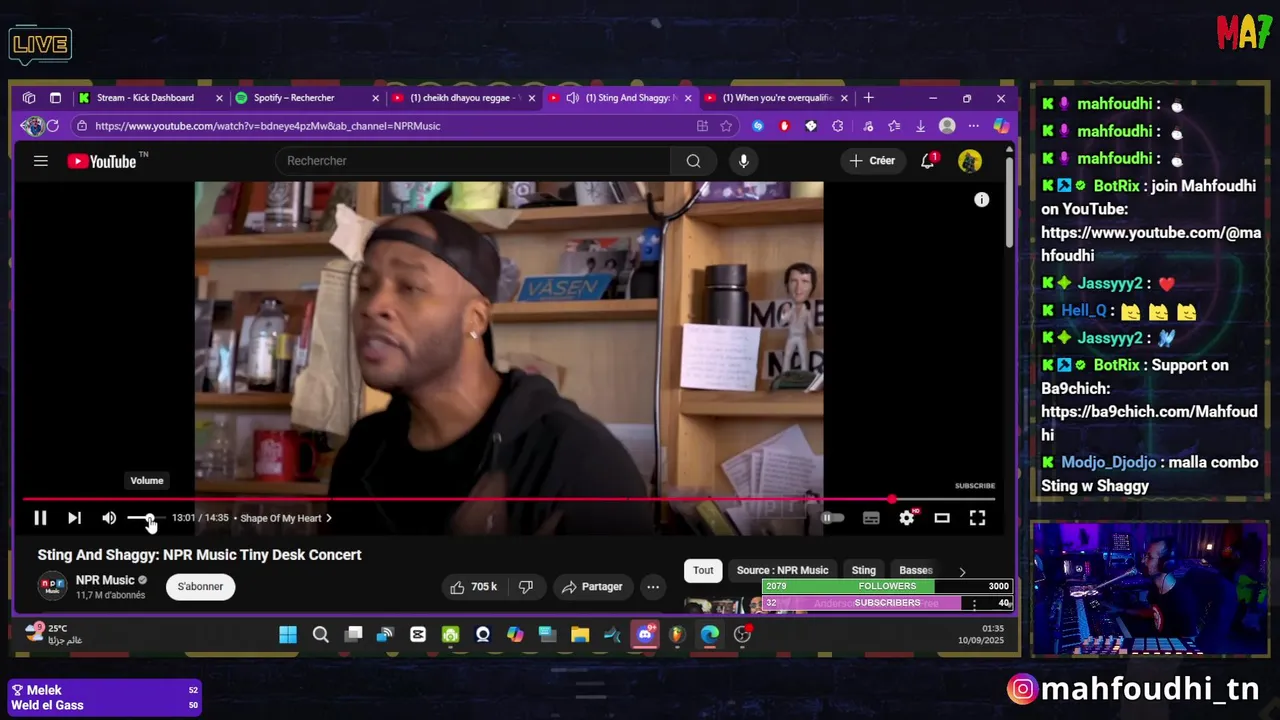
Task: Open the tab actions menu icon
Action: pyautogui.click(x=29, y=98)
